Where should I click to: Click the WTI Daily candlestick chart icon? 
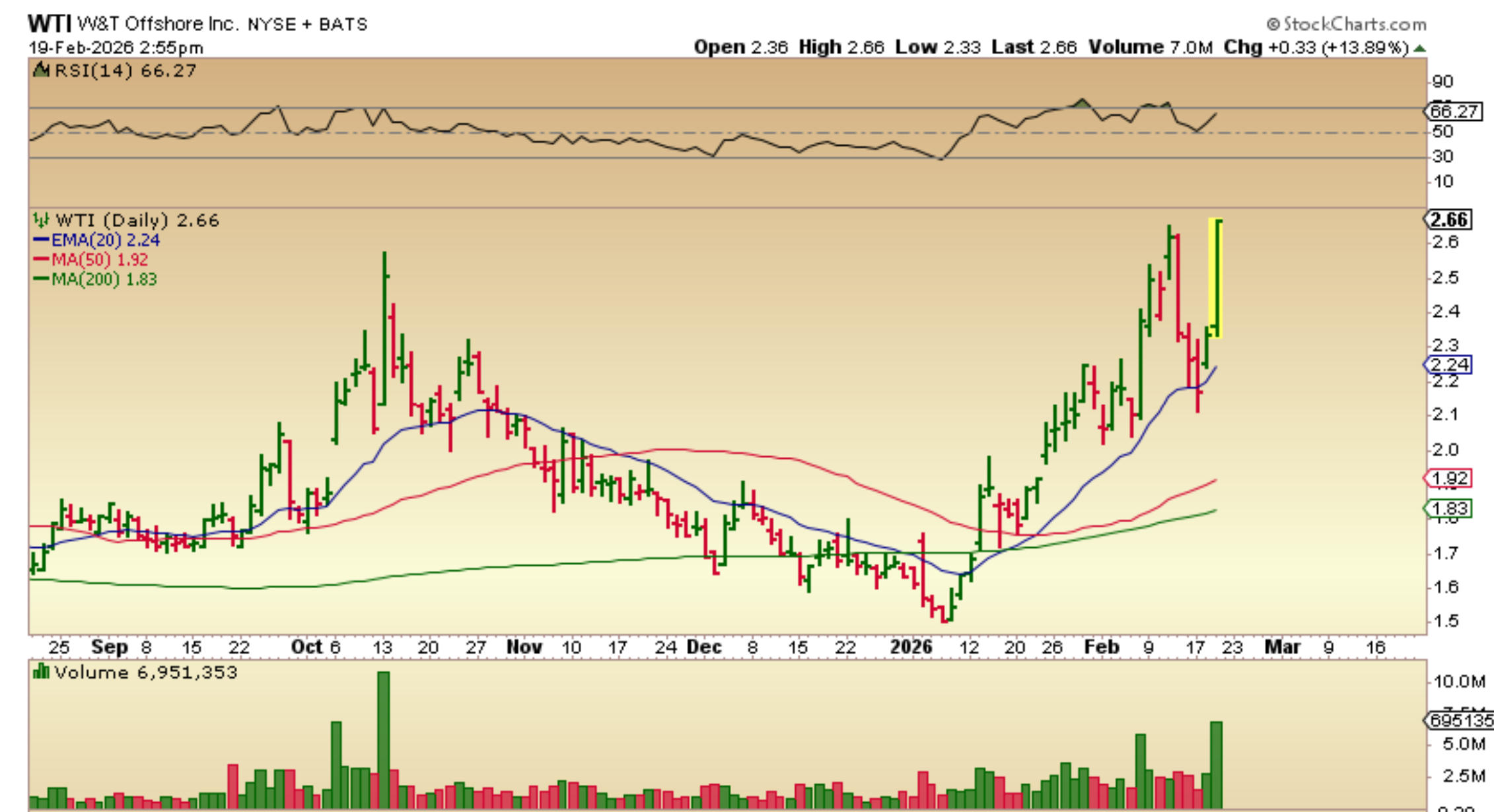(41, 219)
